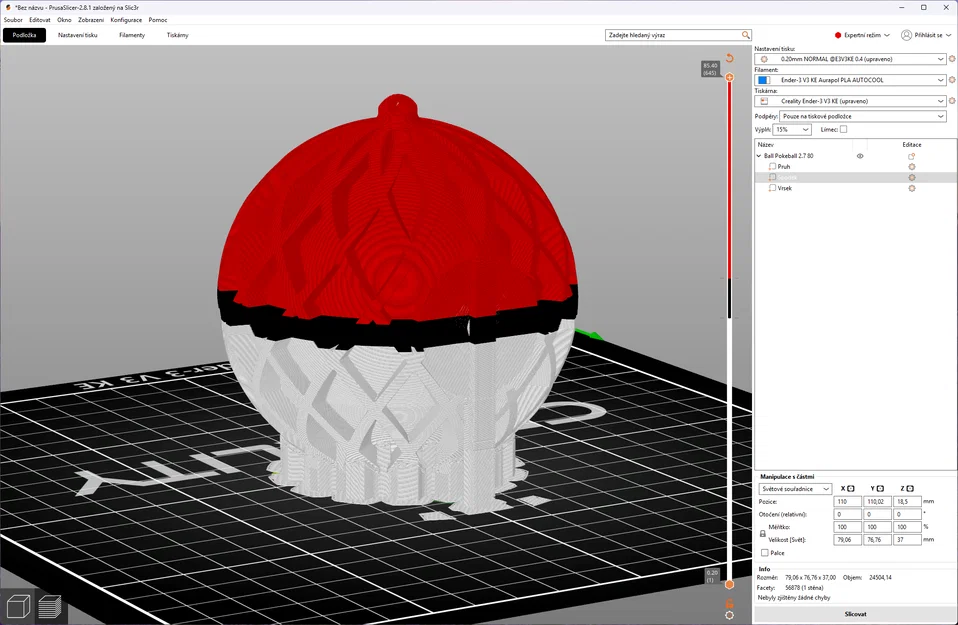Open print settings gear next to NORMAL profile

pos(952,59)
